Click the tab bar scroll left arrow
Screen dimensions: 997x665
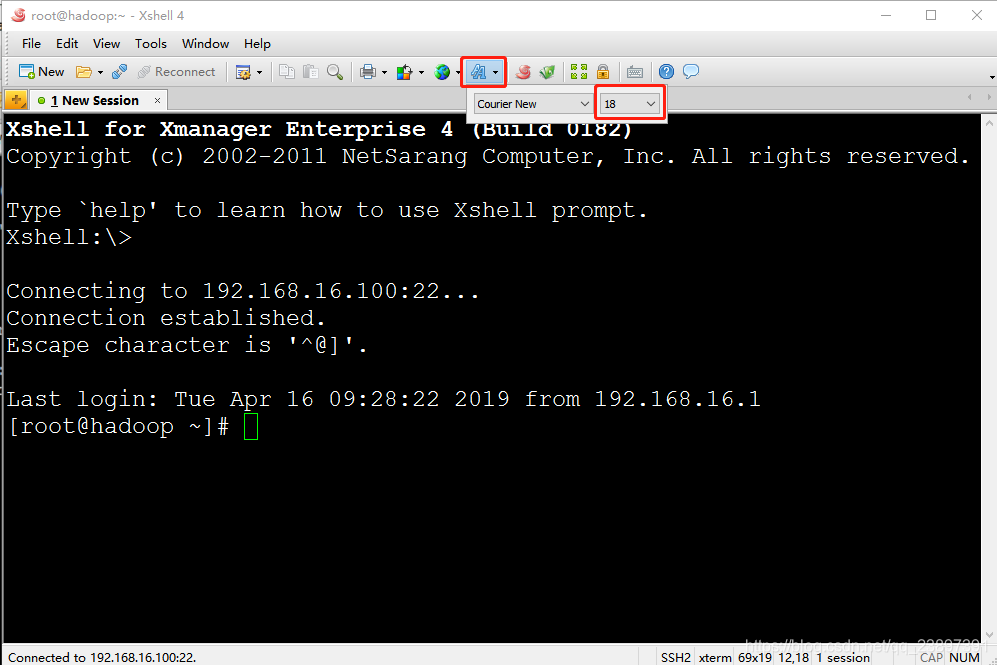coord(969,97)
